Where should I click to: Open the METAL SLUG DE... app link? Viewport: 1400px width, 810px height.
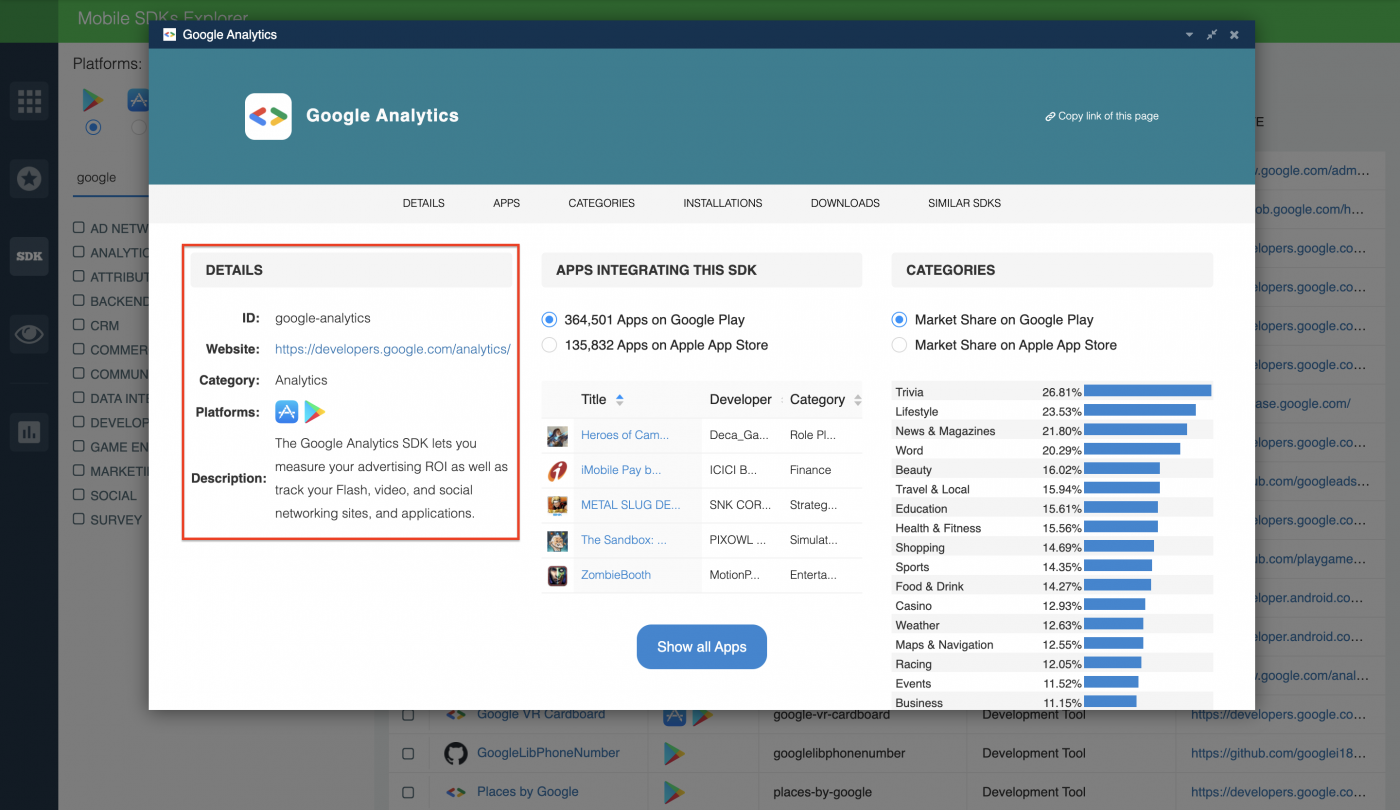pyautogui.click(x=631, y=505)
